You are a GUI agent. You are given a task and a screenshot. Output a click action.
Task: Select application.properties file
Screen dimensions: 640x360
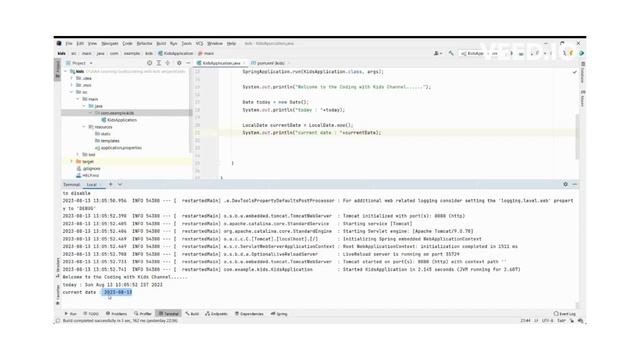[118, 148]
